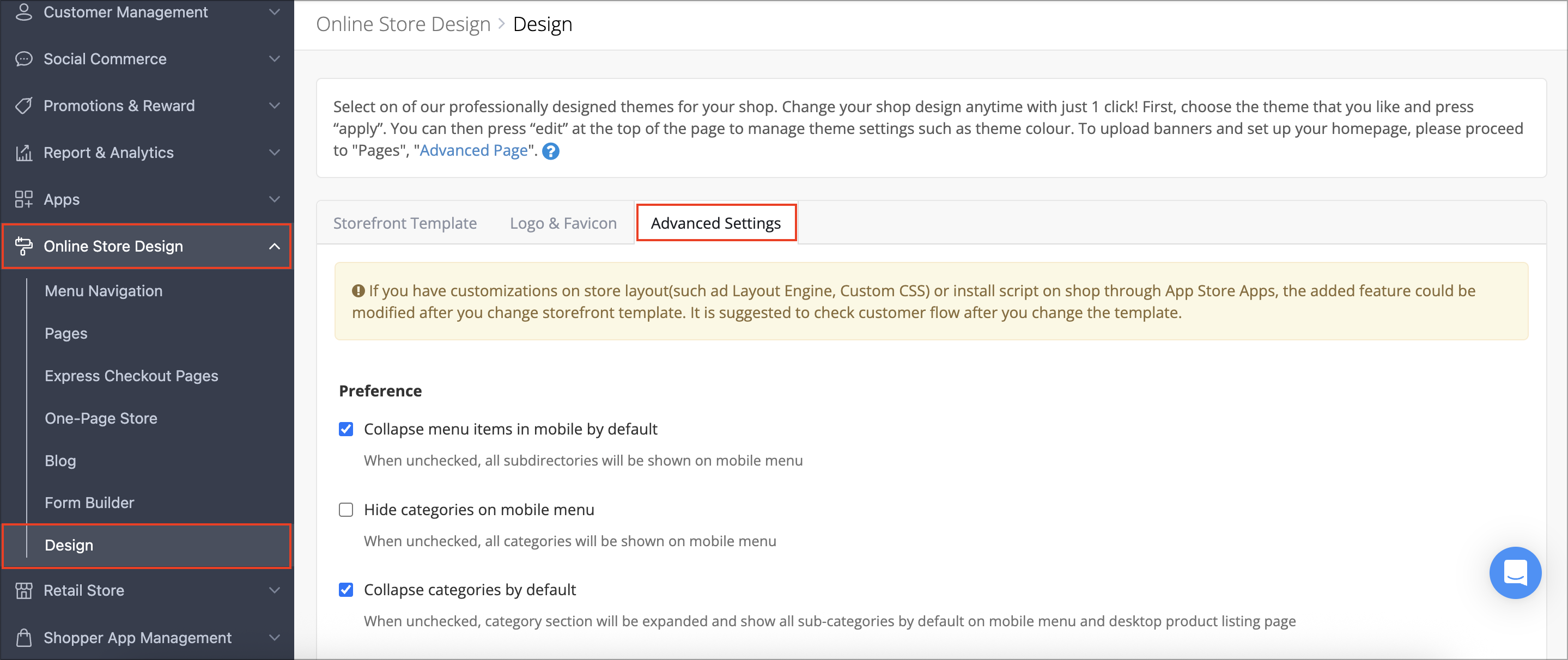Click Shopper App Management menu label
Viewport: 1568px width, 660px height.
(x=137, y=638)
